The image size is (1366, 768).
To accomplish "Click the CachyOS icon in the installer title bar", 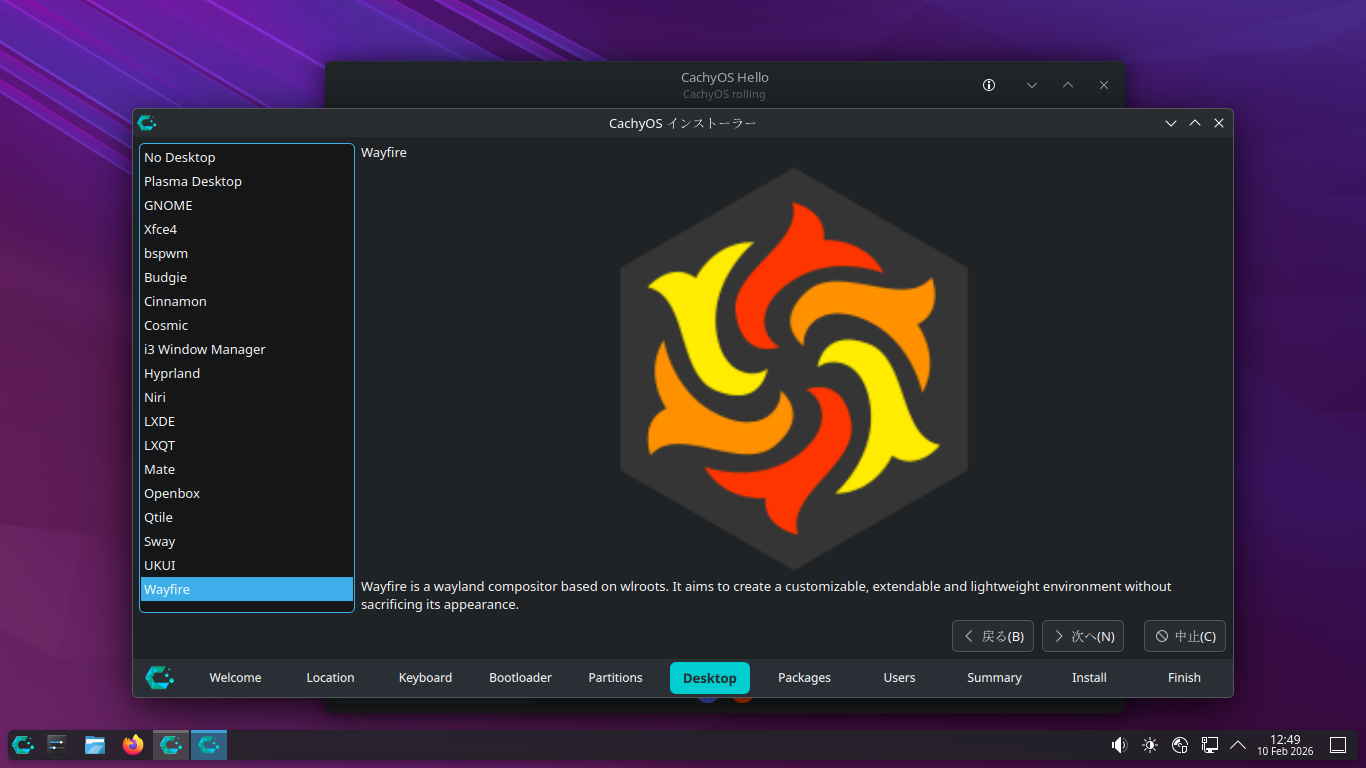I will coord(147,123).
